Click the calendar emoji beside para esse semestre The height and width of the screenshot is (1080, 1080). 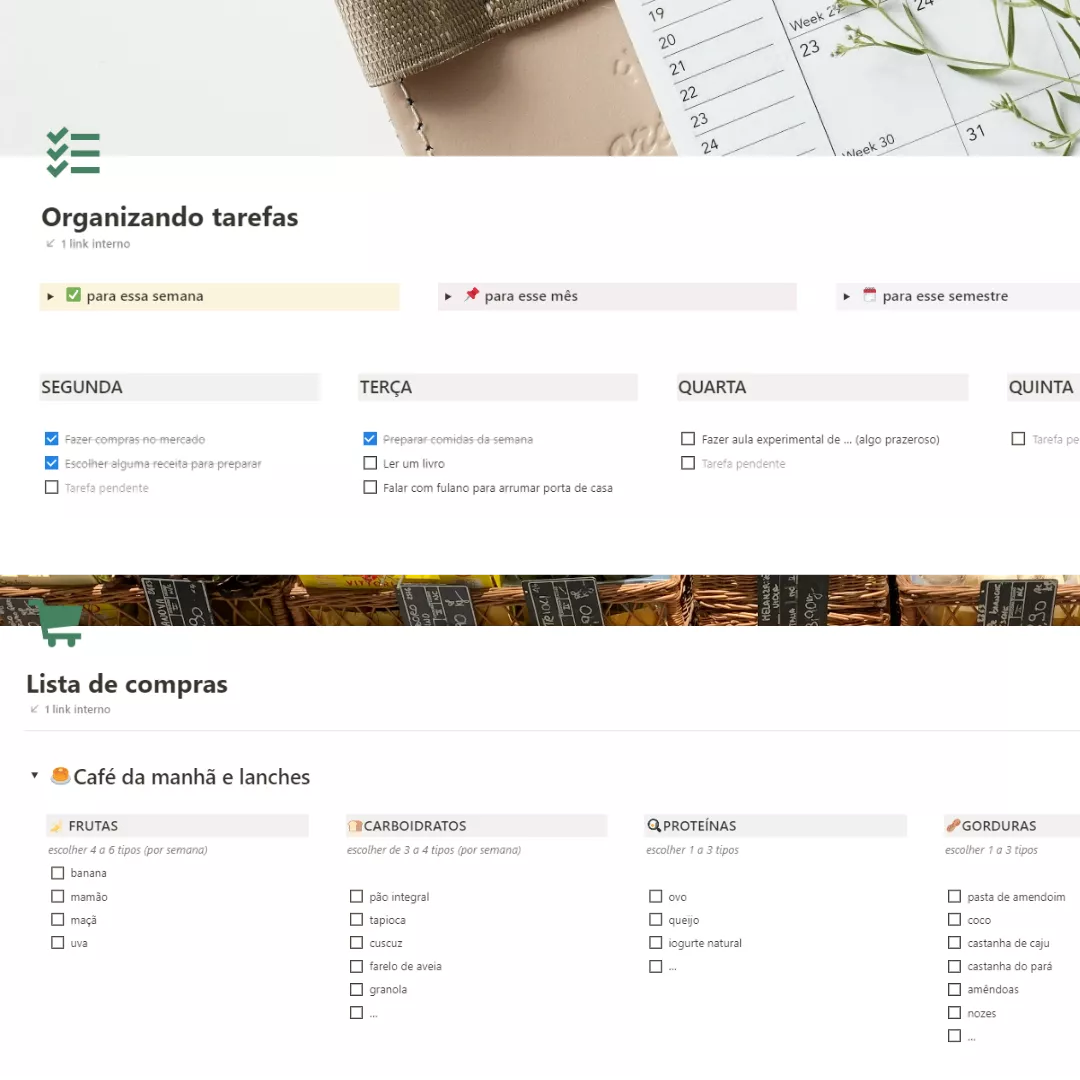(x=869, y=295)
